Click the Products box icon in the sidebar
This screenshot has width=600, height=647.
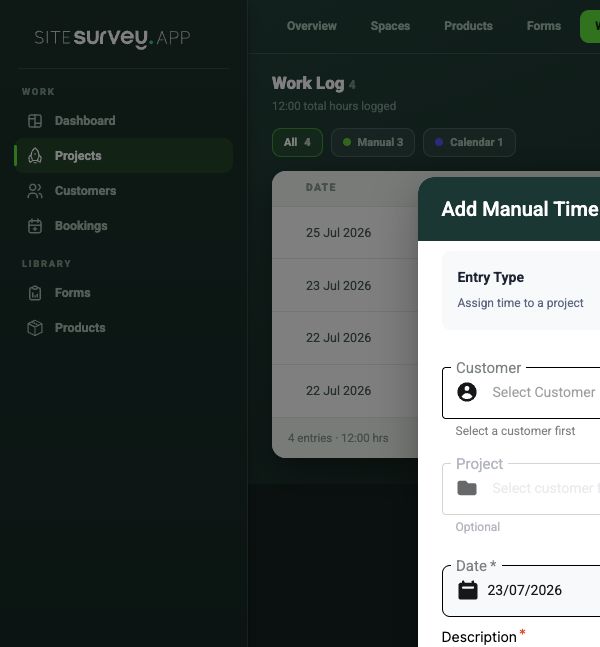[x=35, y=328]
